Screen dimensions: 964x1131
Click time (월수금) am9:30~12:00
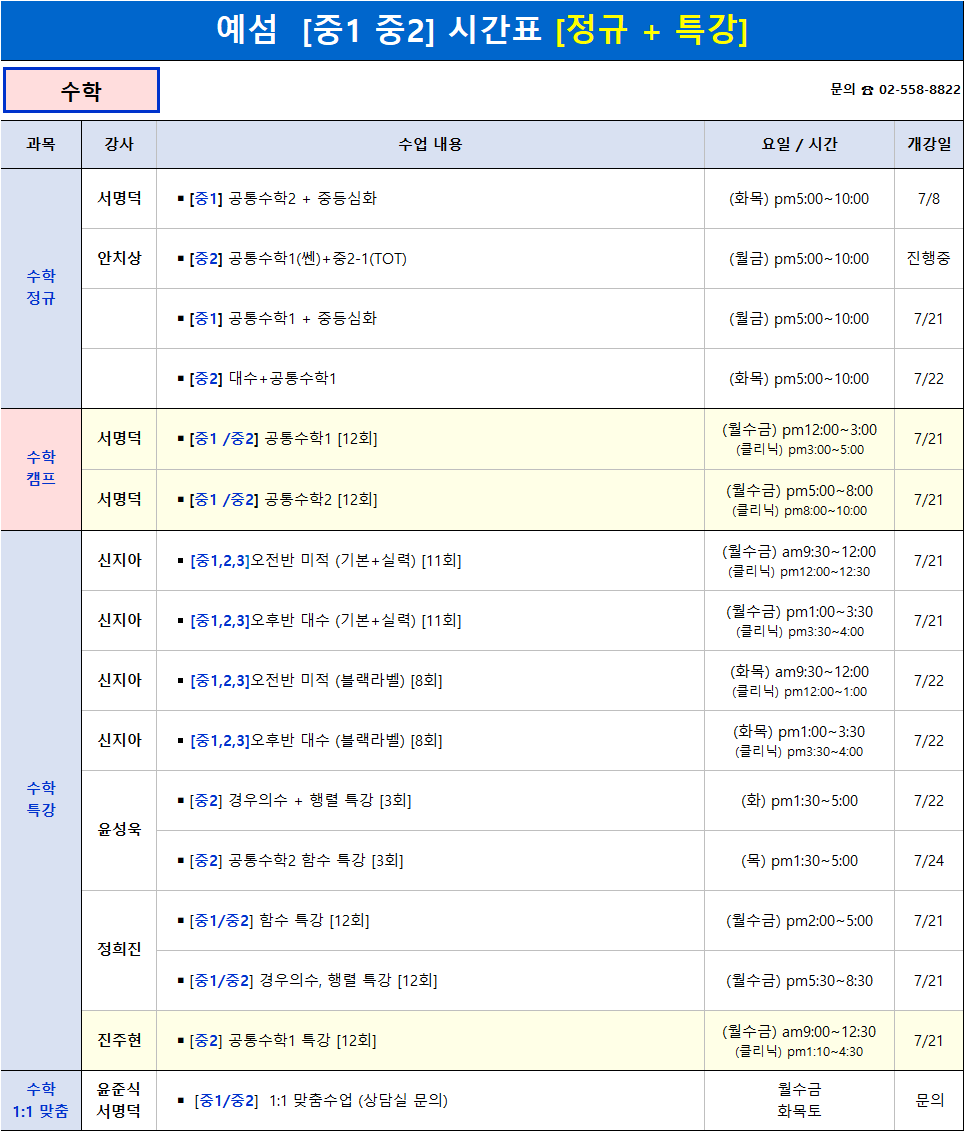799,552
